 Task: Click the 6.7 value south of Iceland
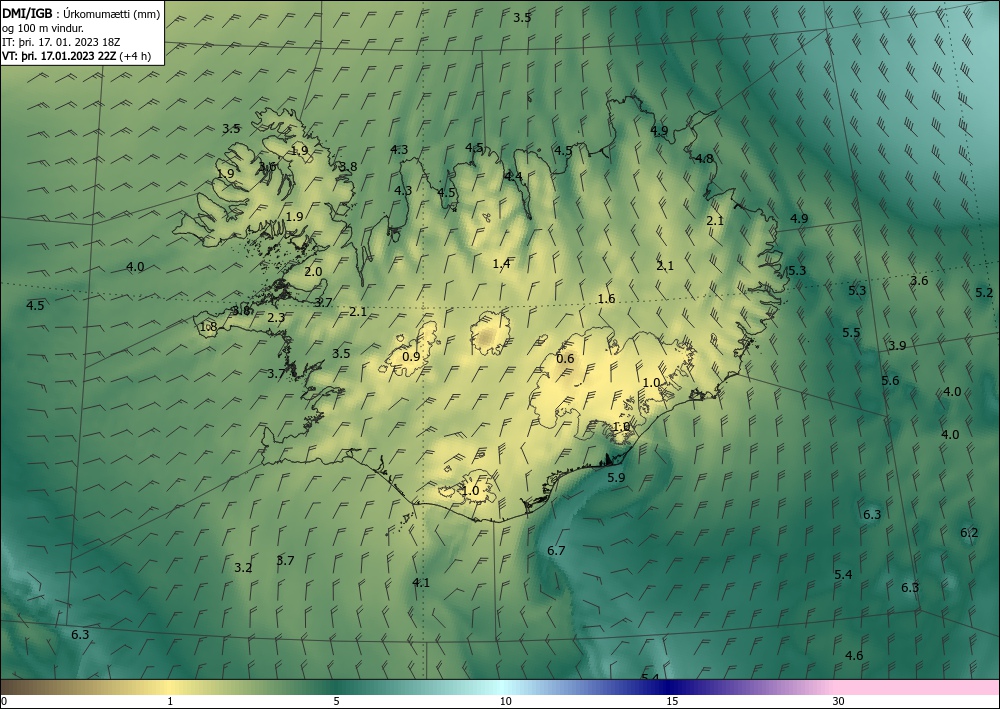(x=556, y=550)
